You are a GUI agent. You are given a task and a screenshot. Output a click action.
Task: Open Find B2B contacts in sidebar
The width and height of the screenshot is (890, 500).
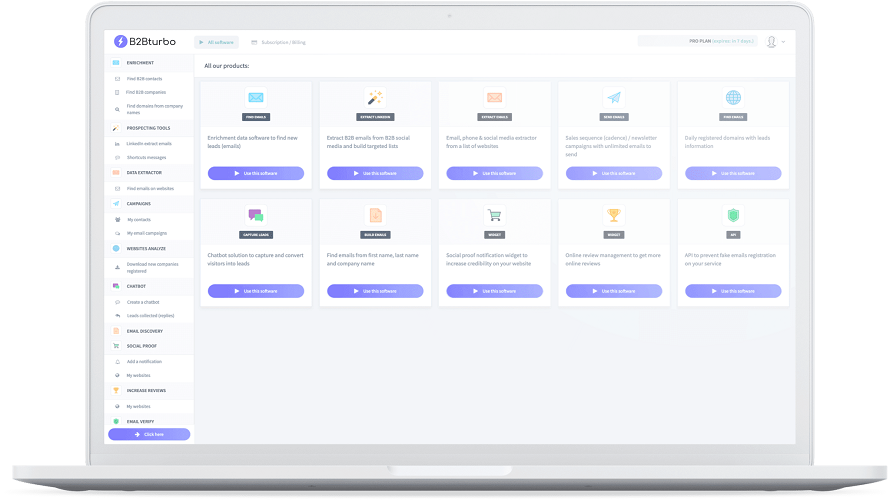pyautogui.click(x=144, y=79)
